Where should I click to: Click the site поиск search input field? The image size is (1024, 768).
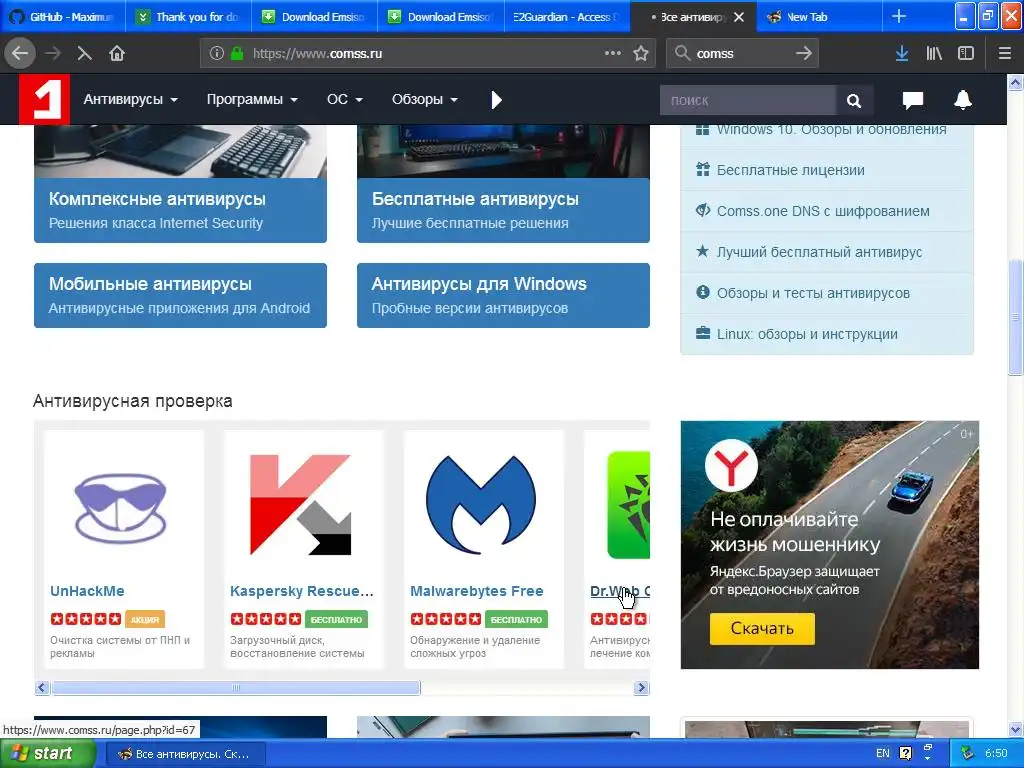click(748, 101)
